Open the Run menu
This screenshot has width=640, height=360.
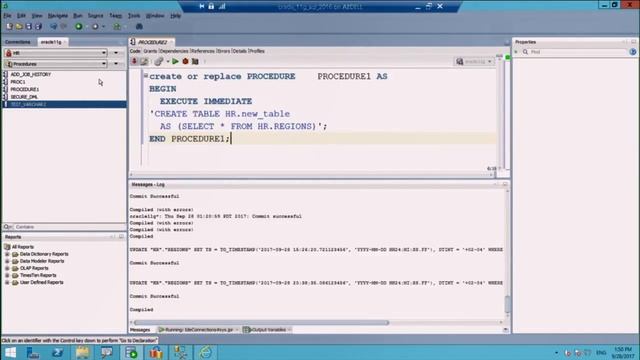click(x=78, y=16)
